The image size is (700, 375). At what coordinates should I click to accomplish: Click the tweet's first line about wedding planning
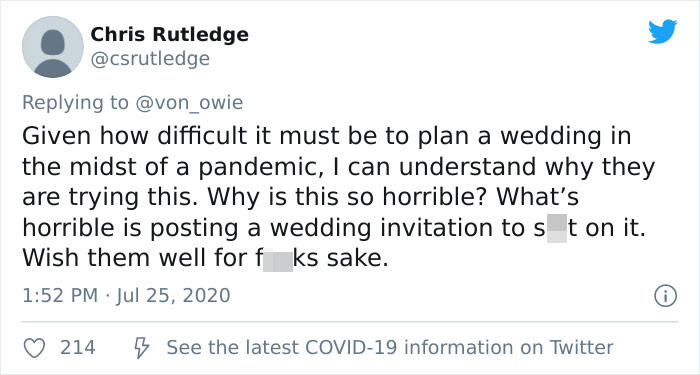click(x=327, y=136)
